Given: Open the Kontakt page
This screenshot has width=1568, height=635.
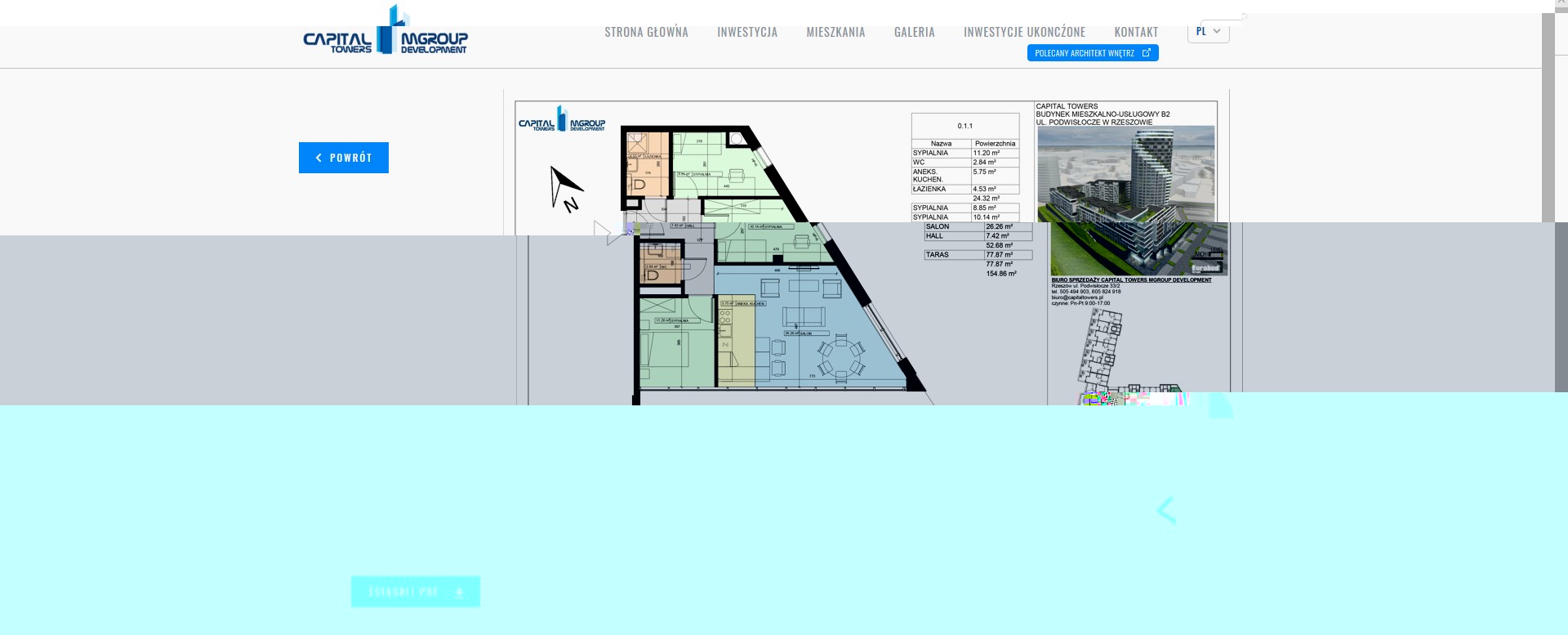Looking at the screenshot, I should coord(1136,32).
